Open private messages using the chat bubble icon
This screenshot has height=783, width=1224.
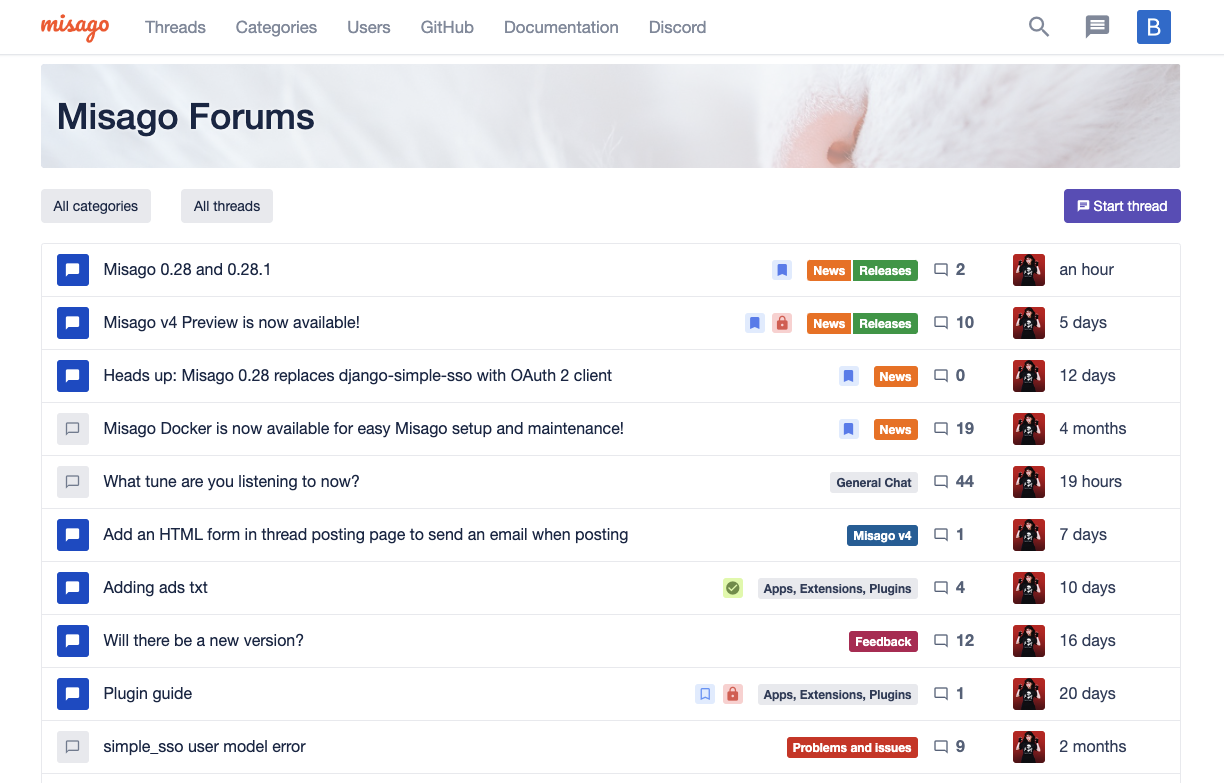tap(1097, 27)
